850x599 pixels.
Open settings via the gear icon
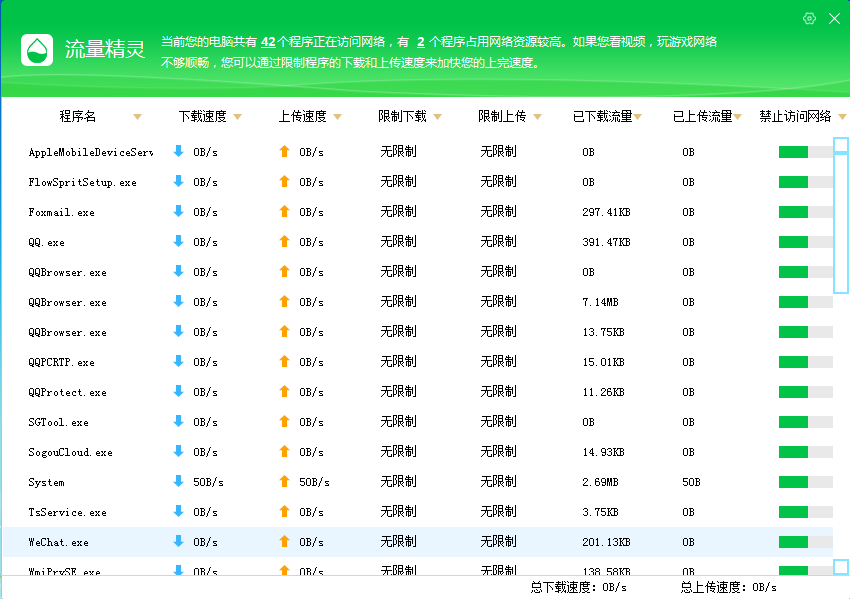809,18
